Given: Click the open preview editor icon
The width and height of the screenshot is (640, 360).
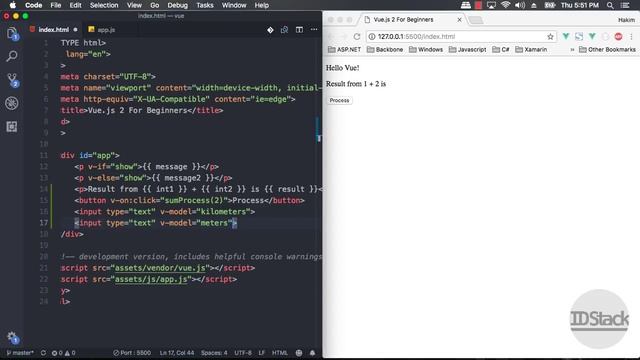Looking at the screenshot, I should (x=284, y=30).
